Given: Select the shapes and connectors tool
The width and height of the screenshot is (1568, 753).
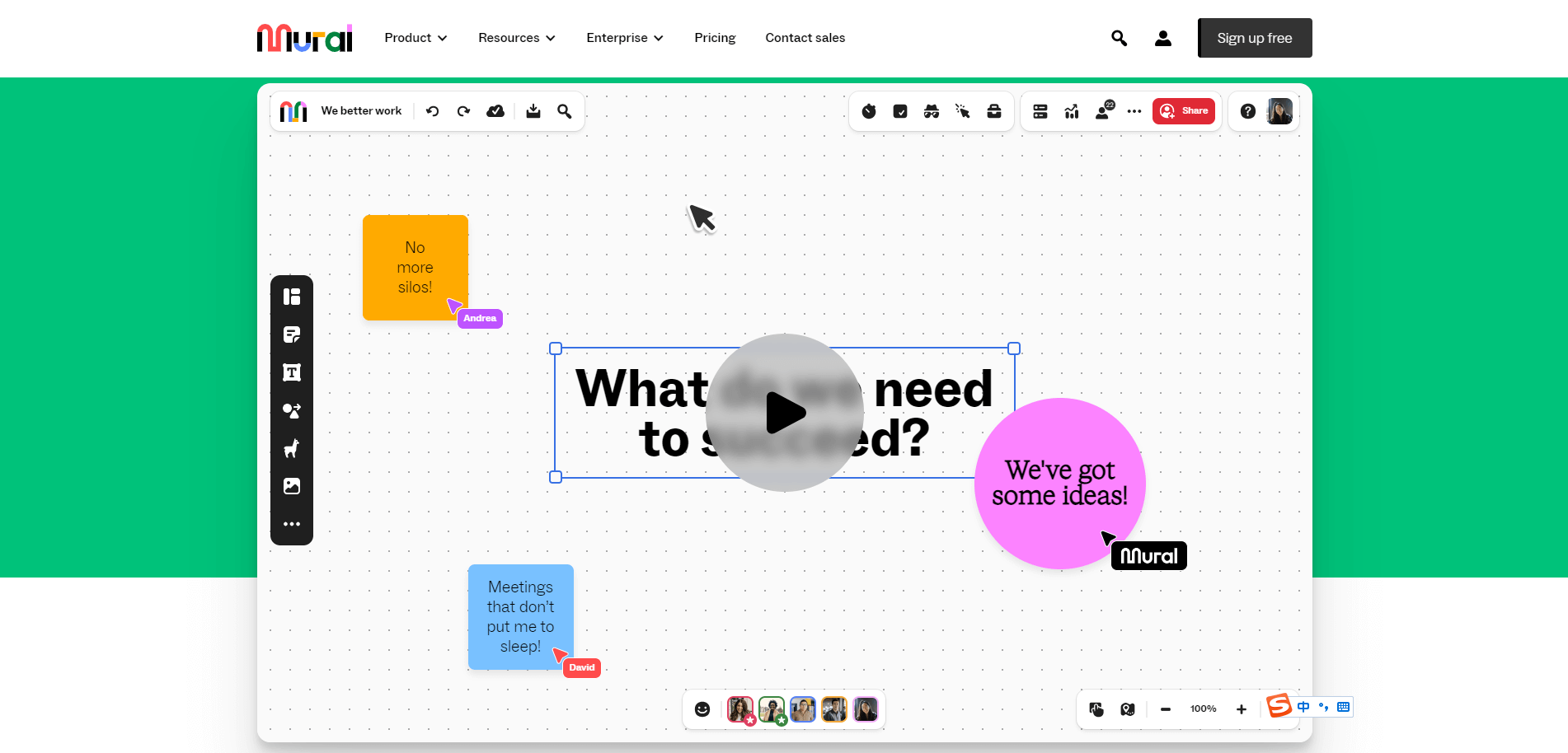Looking at the screenshot, I should tap(292, 410).
